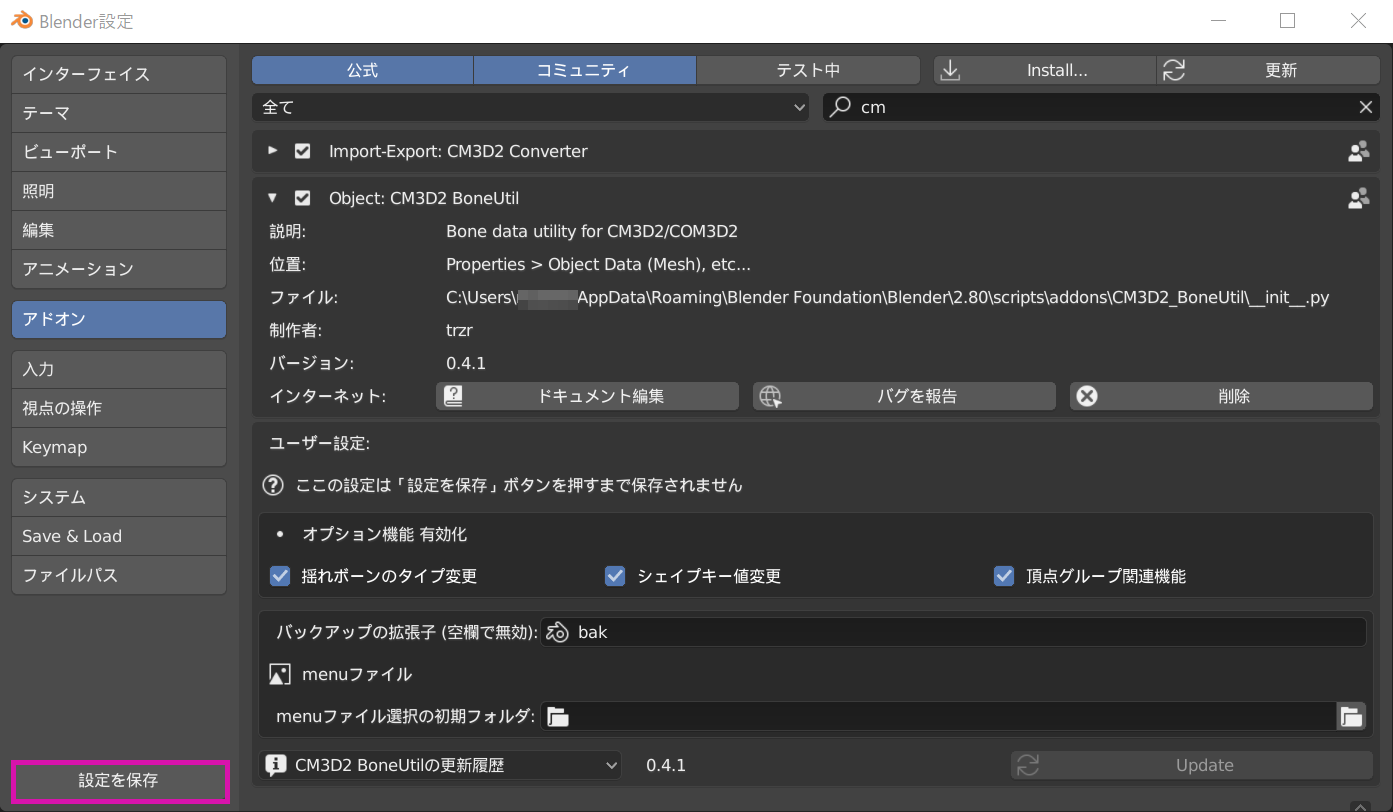
Task: Click the 更新 refresh button
Action: point(1269,70)
